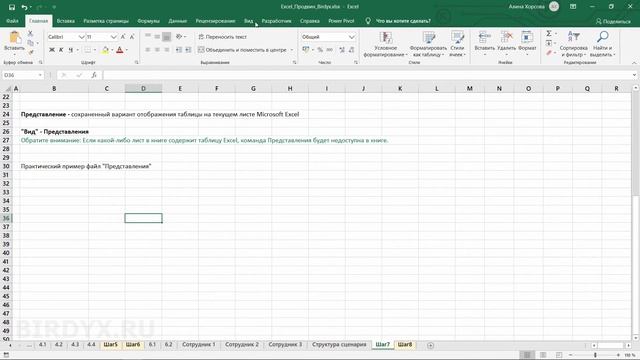Click the AutoSum sigma icon
Screen dimensions: 640x360
[549, 33]
